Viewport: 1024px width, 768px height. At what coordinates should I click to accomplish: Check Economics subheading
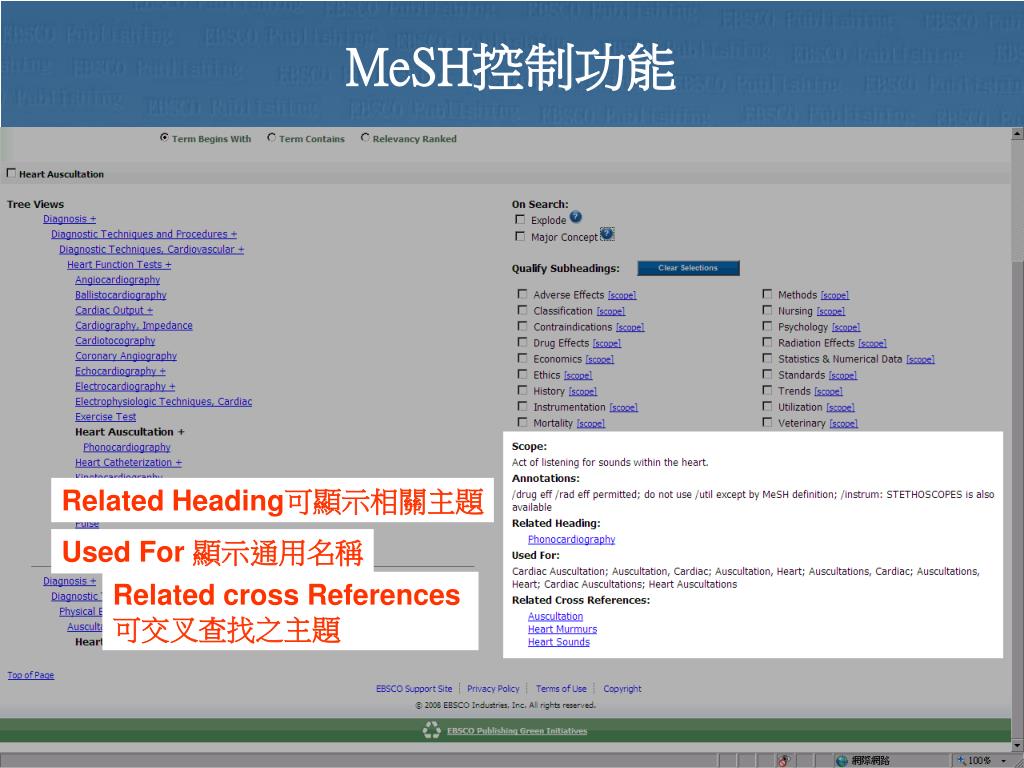tap(522, 358)
